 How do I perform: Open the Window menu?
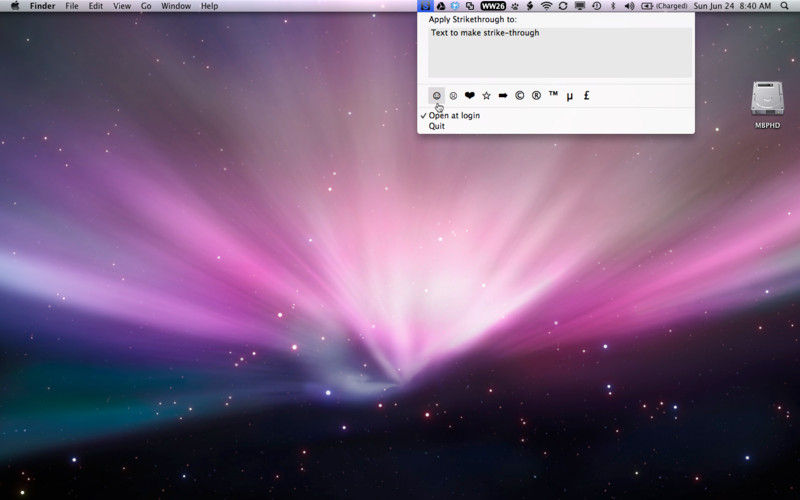176,6
